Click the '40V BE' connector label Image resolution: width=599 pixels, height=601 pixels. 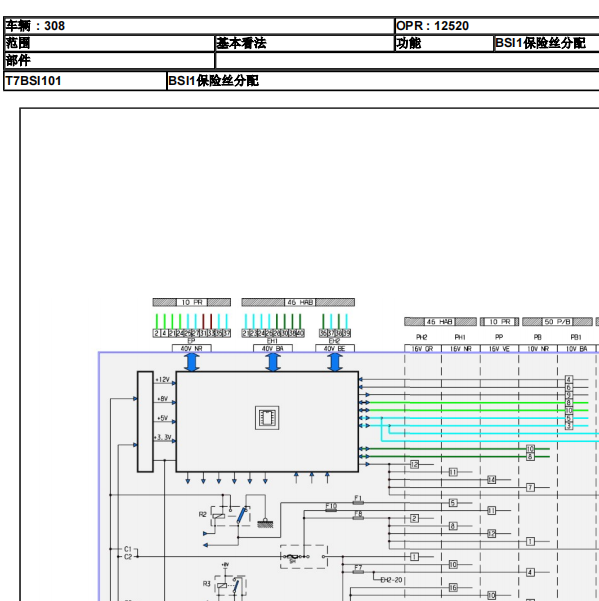[x=335, y=348]
